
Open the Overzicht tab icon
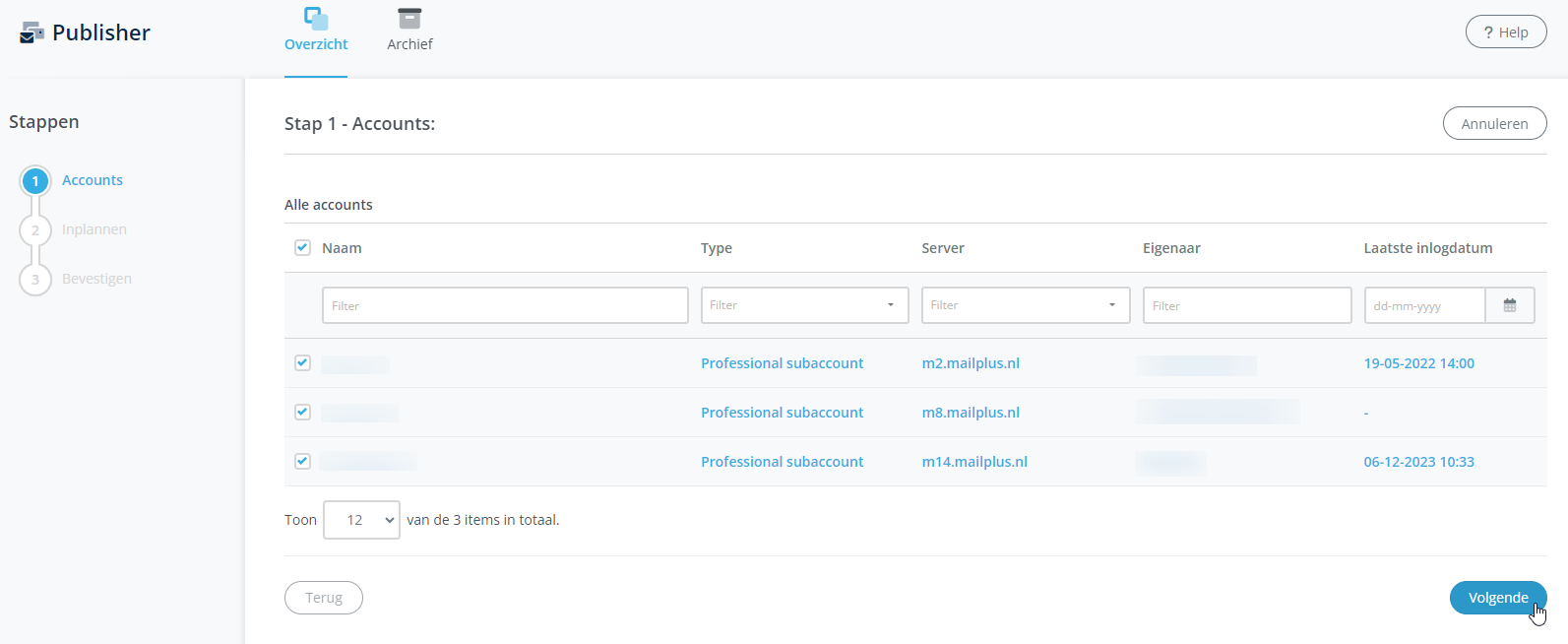316,19
